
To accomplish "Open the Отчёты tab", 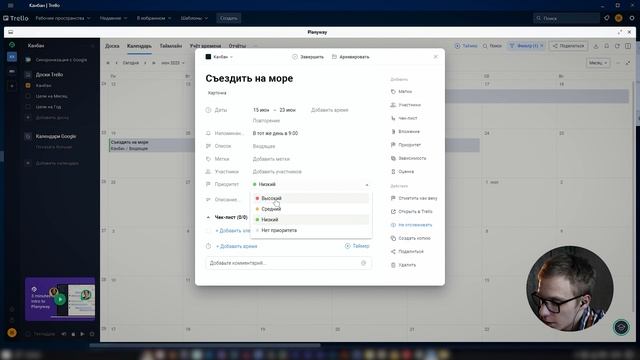I will click(237, 46).
